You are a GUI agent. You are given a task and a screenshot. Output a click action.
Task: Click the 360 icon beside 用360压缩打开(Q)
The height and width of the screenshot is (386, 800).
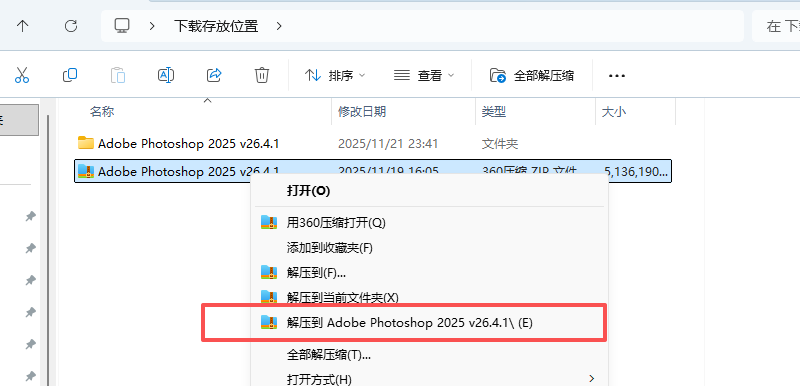click(x=269, y=222)
